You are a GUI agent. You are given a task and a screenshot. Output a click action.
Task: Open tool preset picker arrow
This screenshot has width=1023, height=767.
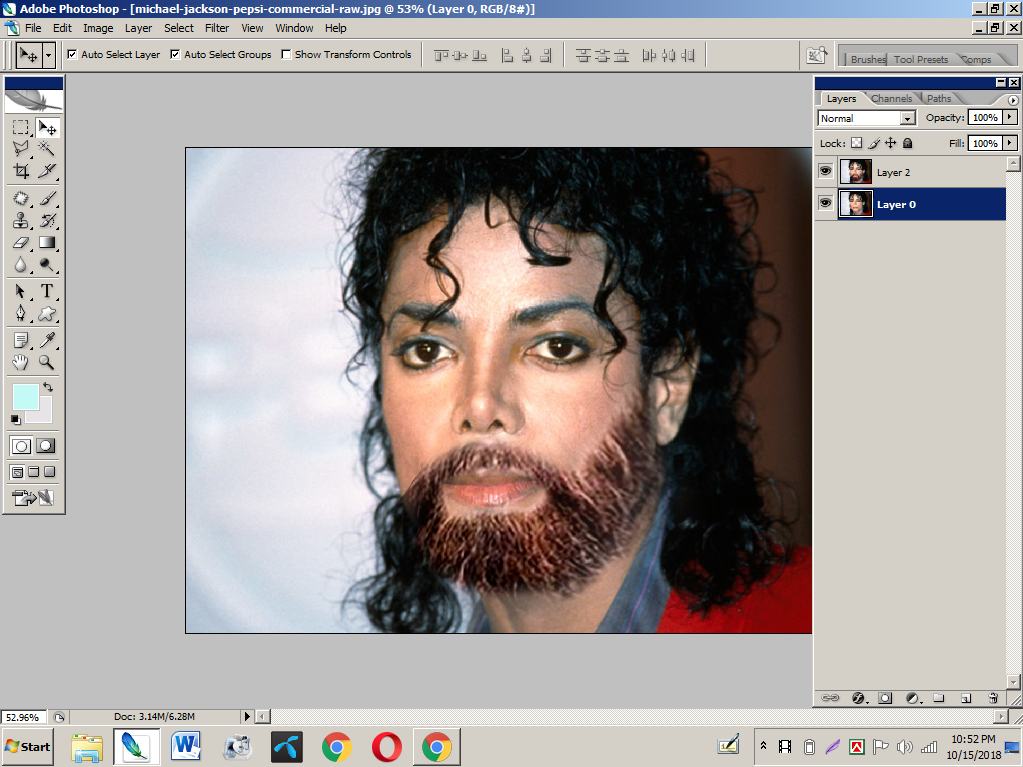pos(48,55)
